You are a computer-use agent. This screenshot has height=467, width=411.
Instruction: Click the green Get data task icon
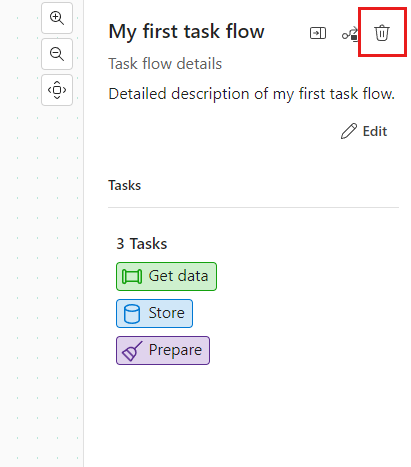point(132,277)
